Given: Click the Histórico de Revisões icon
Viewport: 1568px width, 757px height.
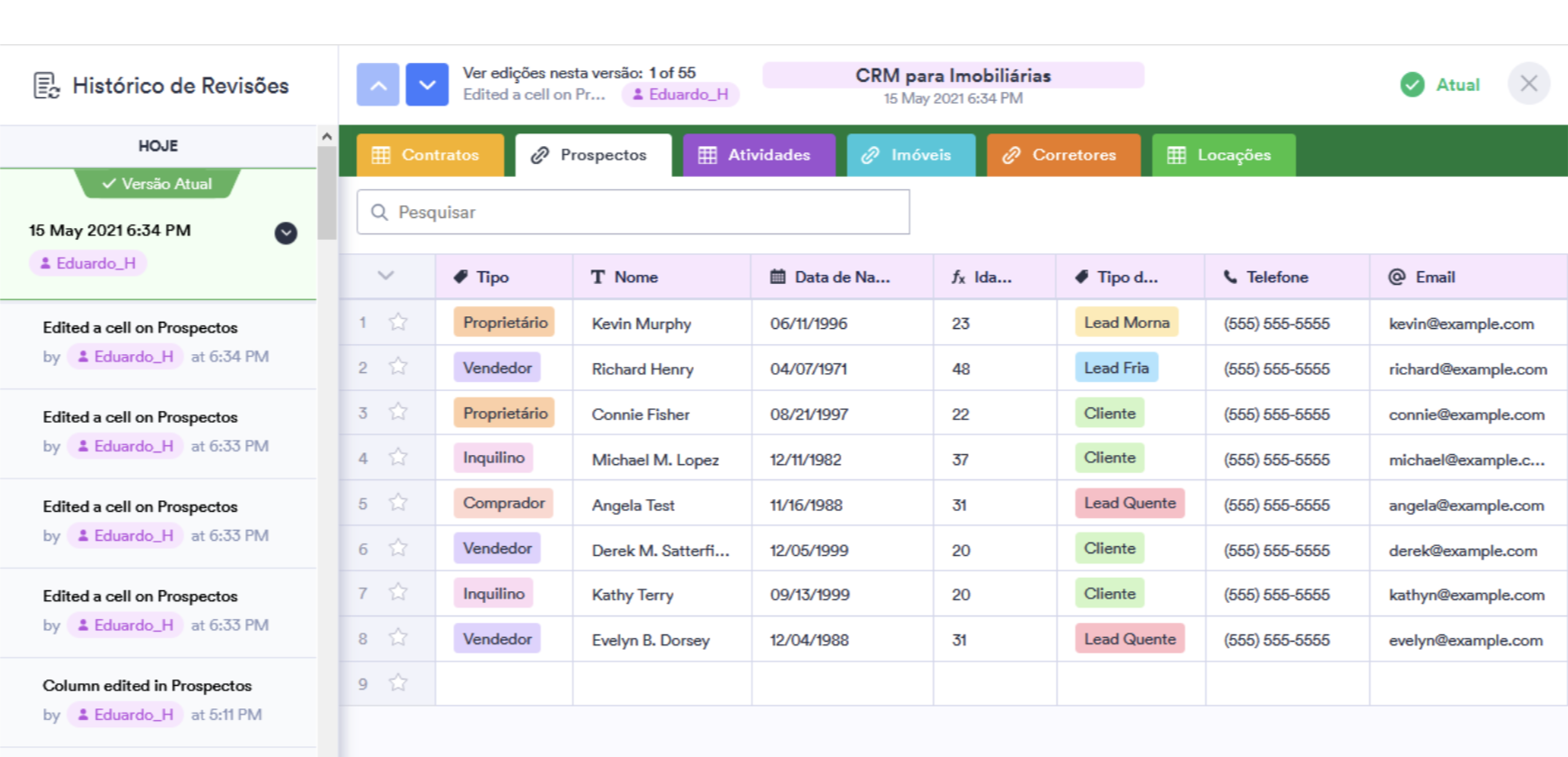Looking at the screenshot, I should (47, 86).
